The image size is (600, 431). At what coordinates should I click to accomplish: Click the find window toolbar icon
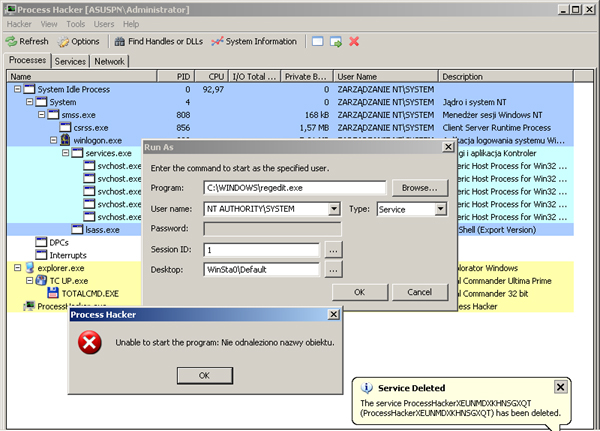(x=318, y=41)
